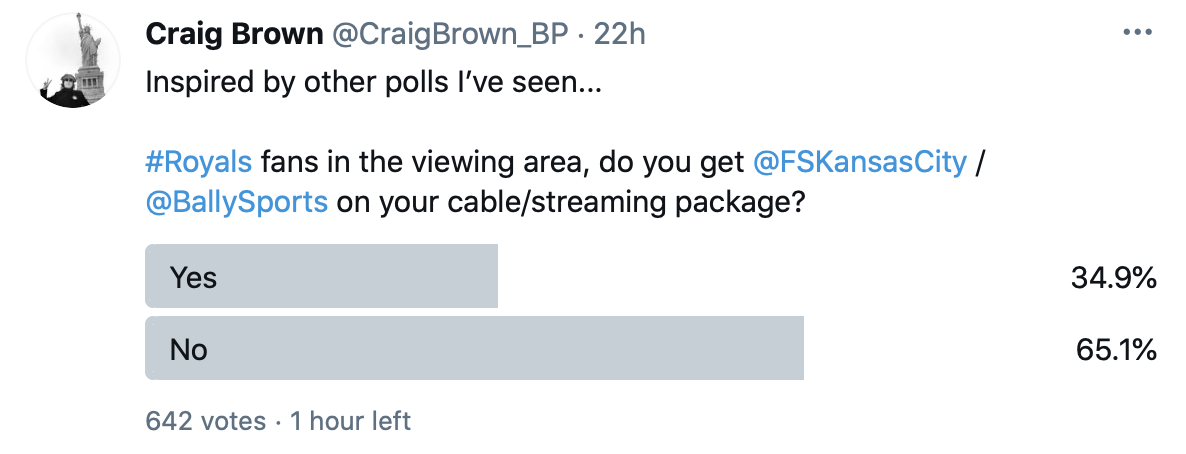The height and width of the screenshot is (454, 1186).
Task: Open the #Royals hashtag
Action: click(x=199, y=161)
